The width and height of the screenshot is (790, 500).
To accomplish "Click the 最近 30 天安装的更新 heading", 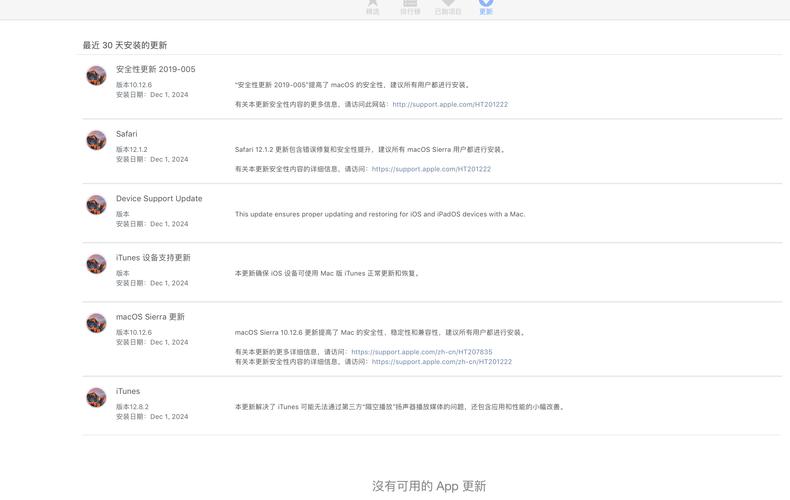I will (125, 45).
